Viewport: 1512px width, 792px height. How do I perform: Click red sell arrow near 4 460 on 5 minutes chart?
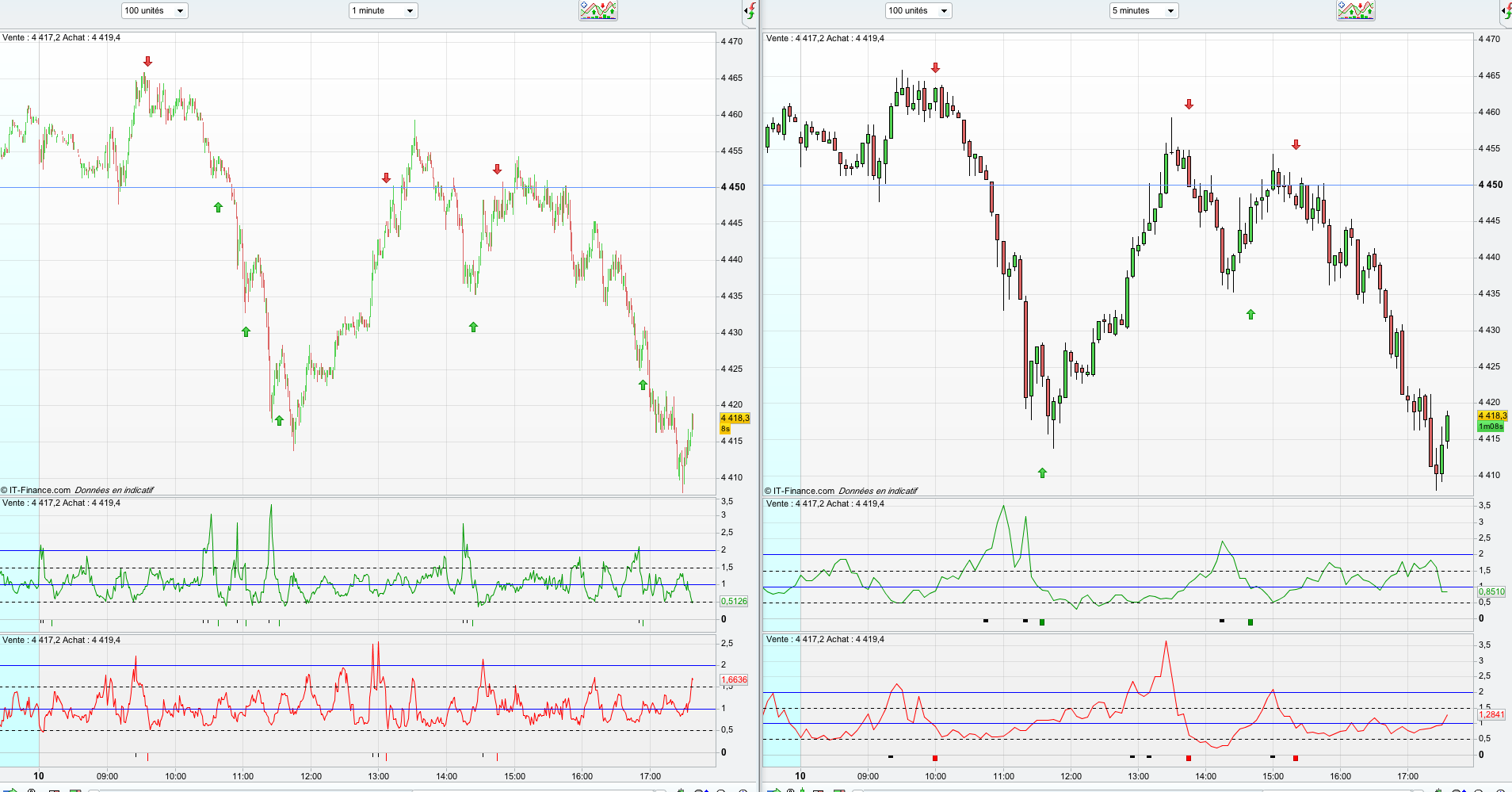[x=1189, y=105]
